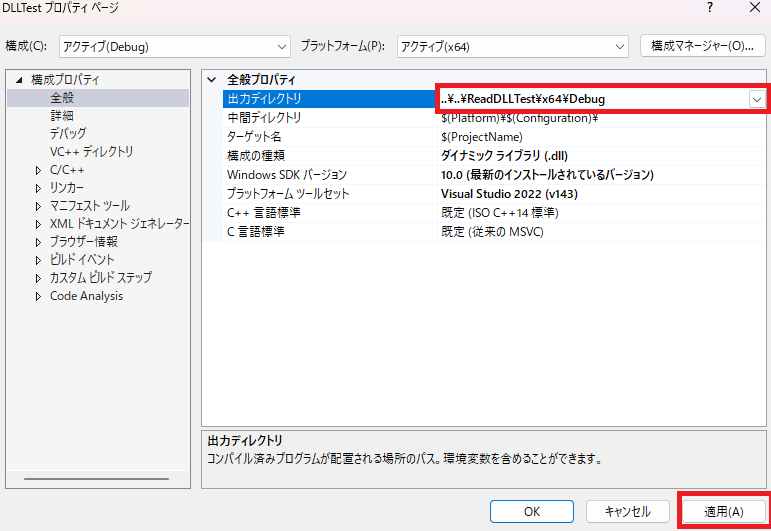Click the horizontal scrollbar under the tree
Viewport: 771px width, 531px height.
(95, 480)
